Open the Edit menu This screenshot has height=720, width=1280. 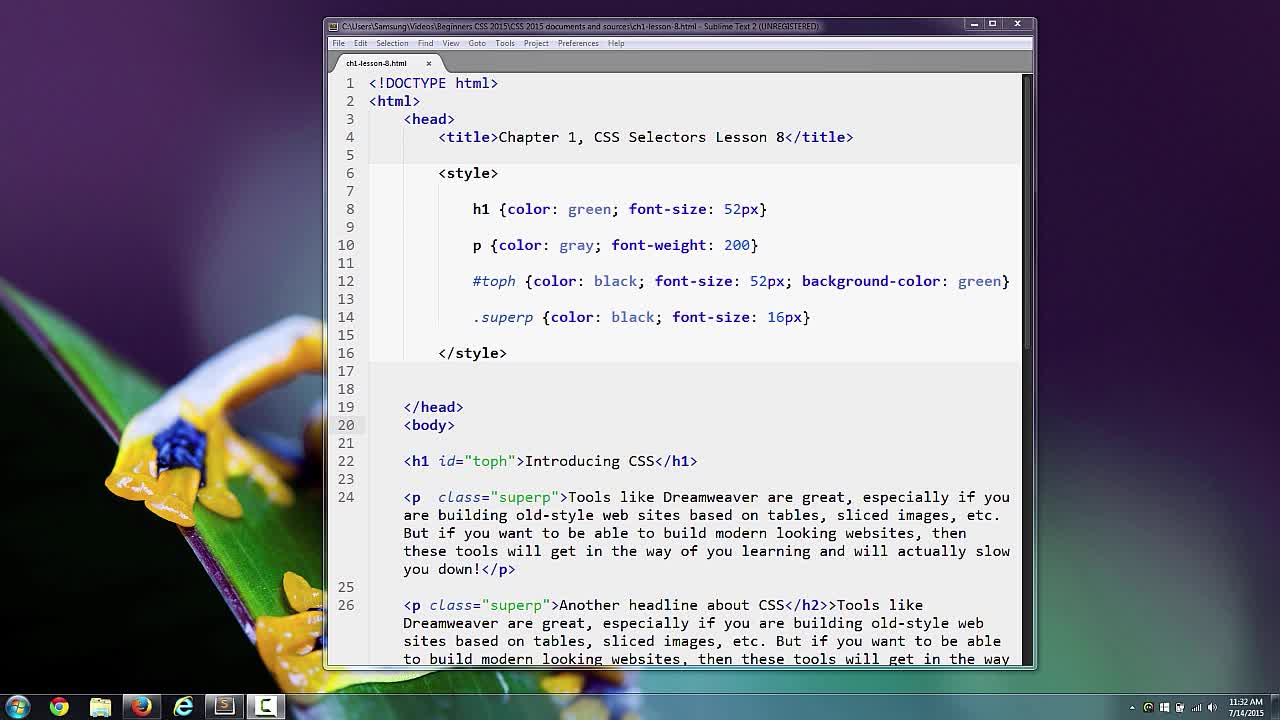(x=360, y=43)
